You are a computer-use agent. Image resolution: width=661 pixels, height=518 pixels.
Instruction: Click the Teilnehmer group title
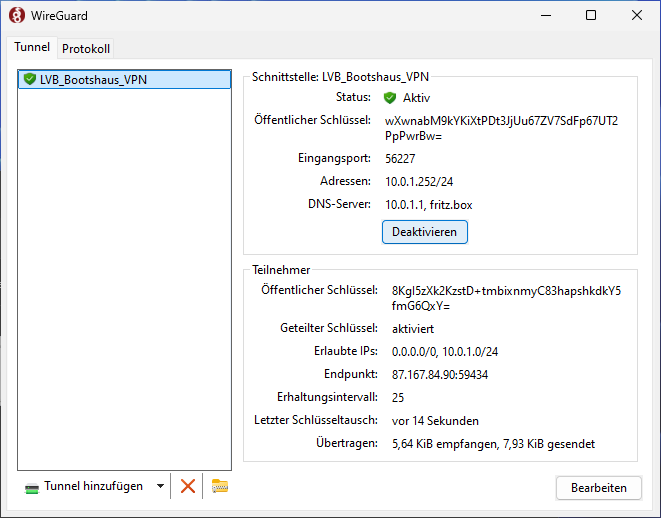(x=281, y=270)
